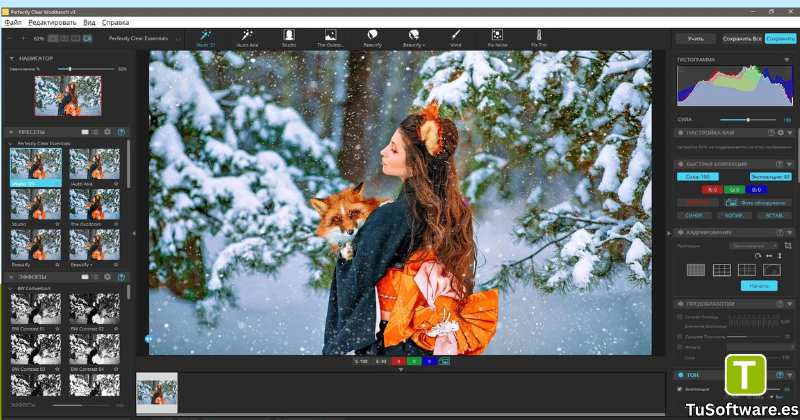Toggle before/after icon under the image
Image resolution: width=800 pixels, height=420 pixels.
(444, 361)
